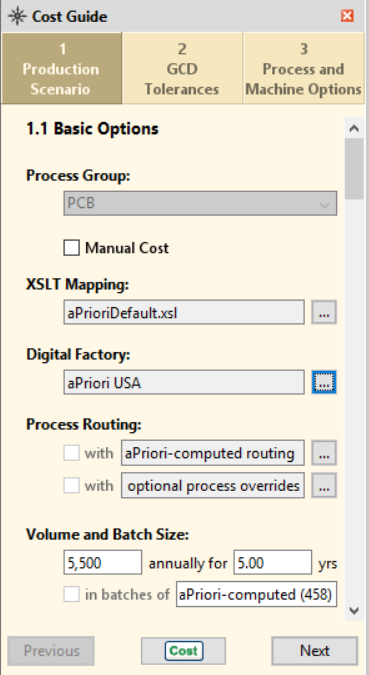
Task: Click the annual volume 5,500 field
Action: pyautogui.click(x=102, y=563)
